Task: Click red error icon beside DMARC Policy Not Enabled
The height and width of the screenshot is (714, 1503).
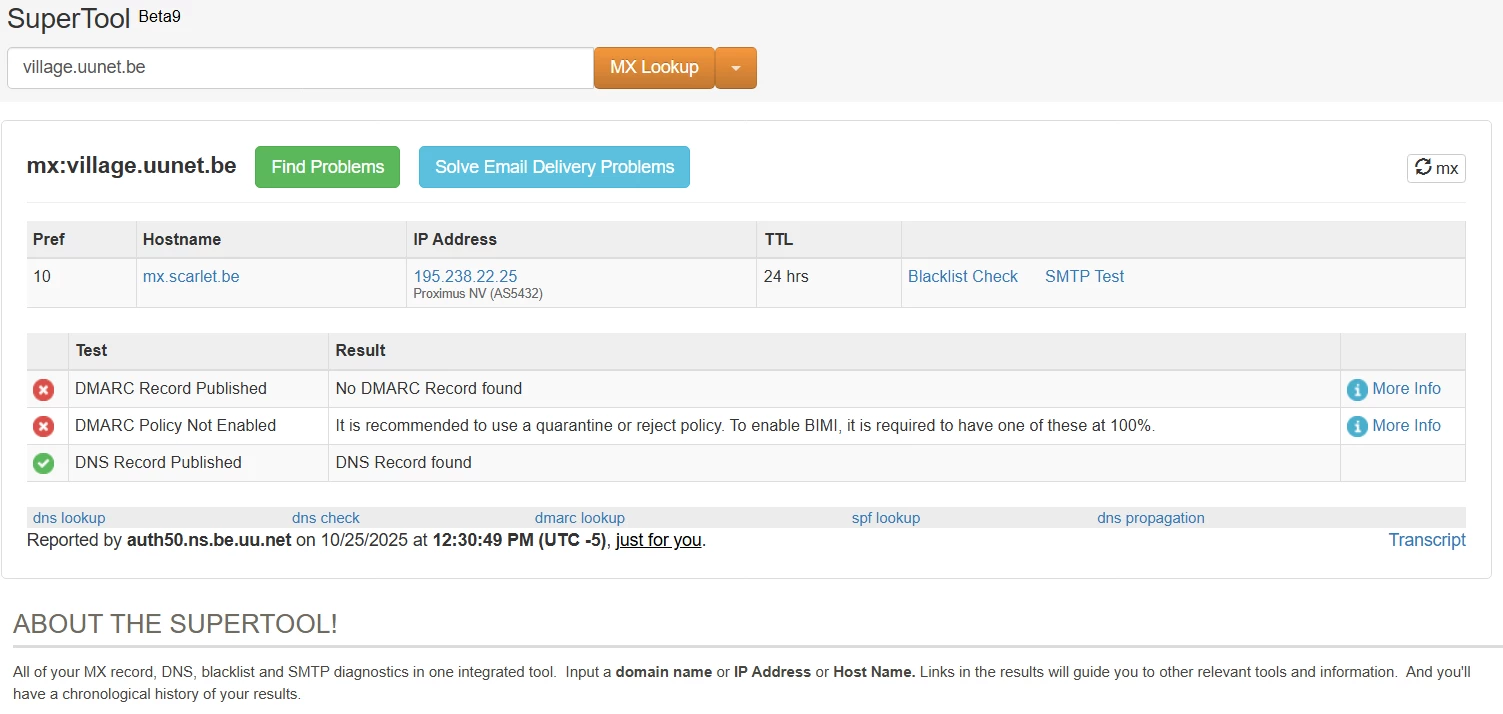Action: click(x=43, y=427)
